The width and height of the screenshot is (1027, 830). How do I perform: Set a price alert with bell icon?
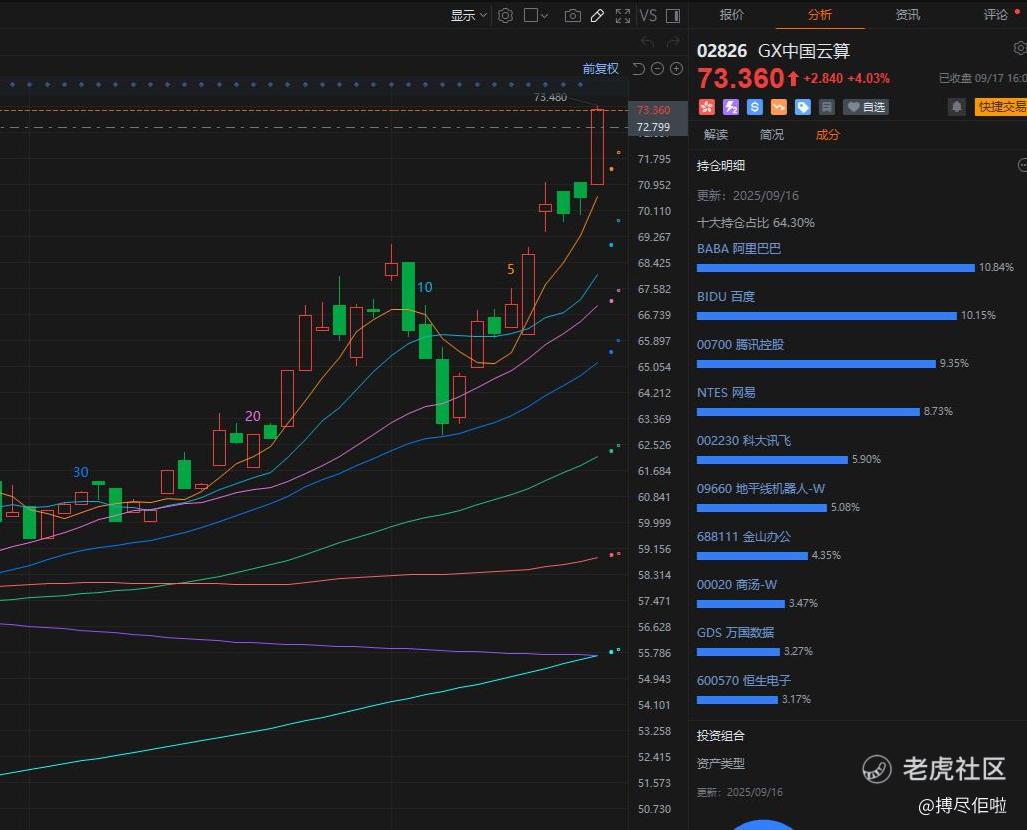(x=956, y=107)
